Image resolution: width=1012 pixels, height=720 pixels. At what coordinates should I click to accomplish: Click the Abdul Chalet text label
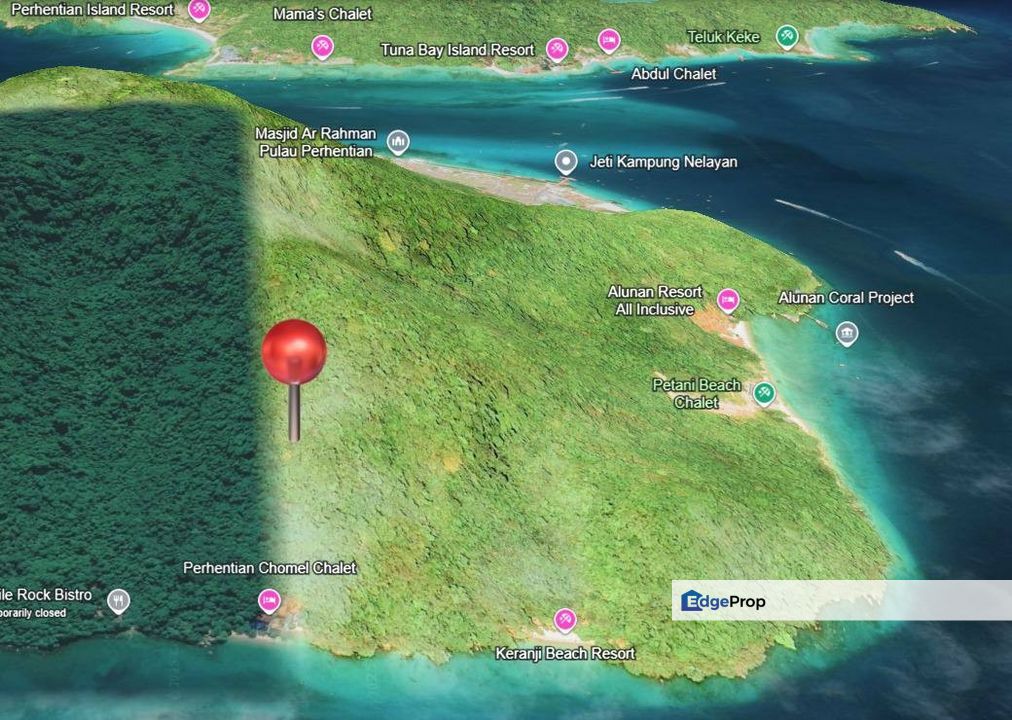coord(673,74)
